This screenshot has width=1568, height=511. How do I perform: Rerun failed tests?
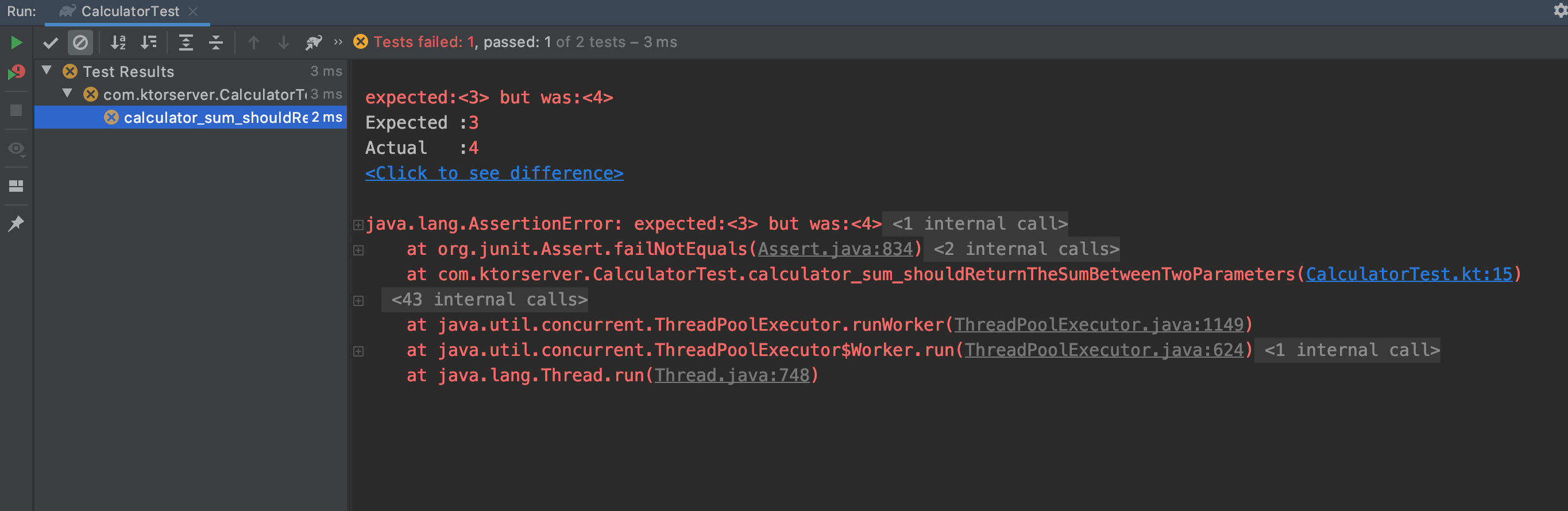17,73
